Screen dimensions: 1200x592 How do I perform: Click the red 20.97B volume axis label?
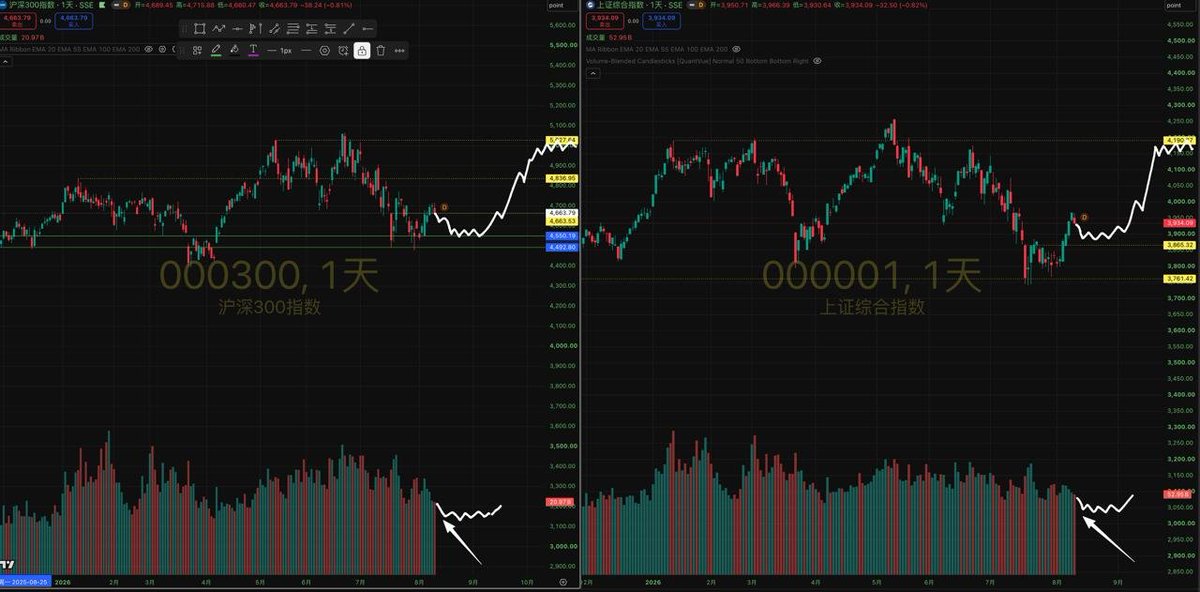[x=561, y=501]
